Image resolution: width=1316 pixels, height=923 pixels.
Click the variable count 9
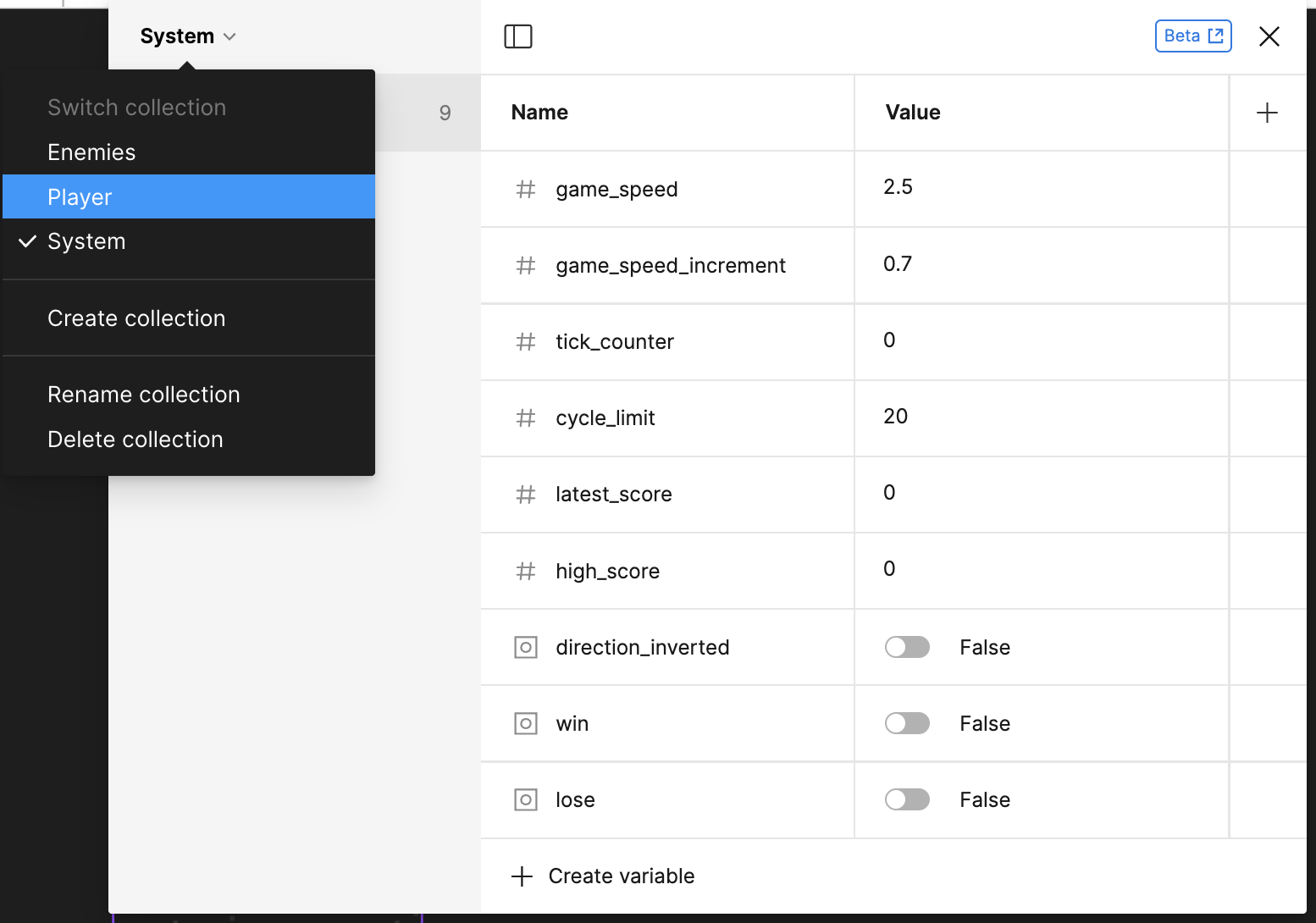point(445,113)
